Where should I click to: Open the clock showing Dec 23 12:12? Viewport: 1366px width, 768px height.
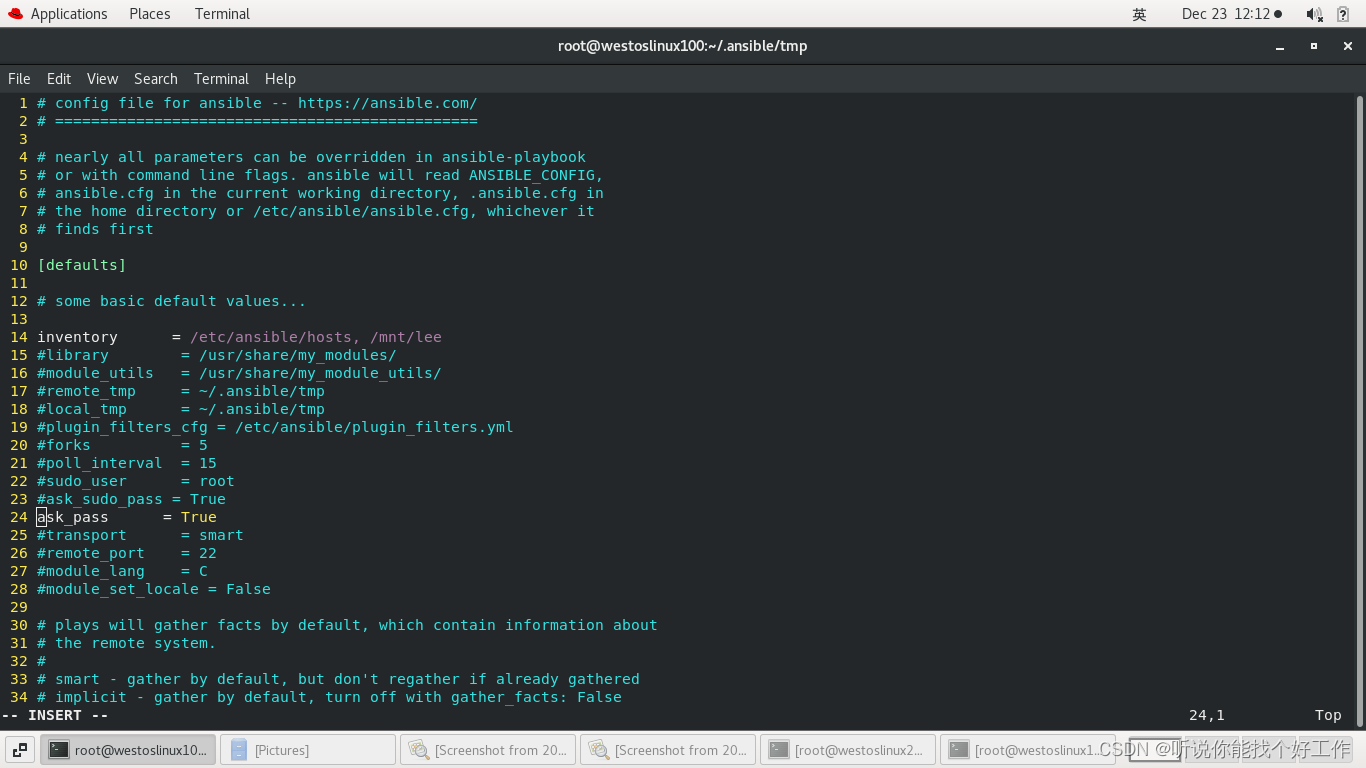[x=1231, y=14]
